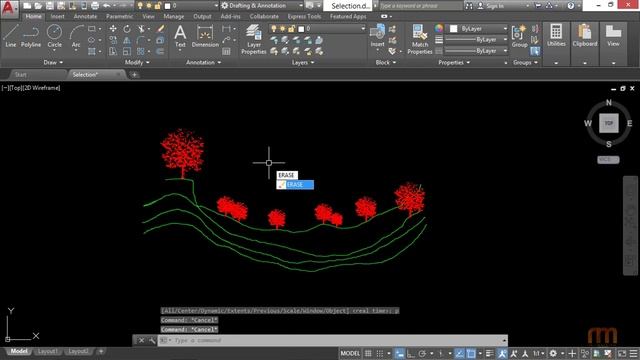Viewport: 640px width, 360px height.
Task: Click the Undo arrow in quick access toolbar
Action: (107, 6)
